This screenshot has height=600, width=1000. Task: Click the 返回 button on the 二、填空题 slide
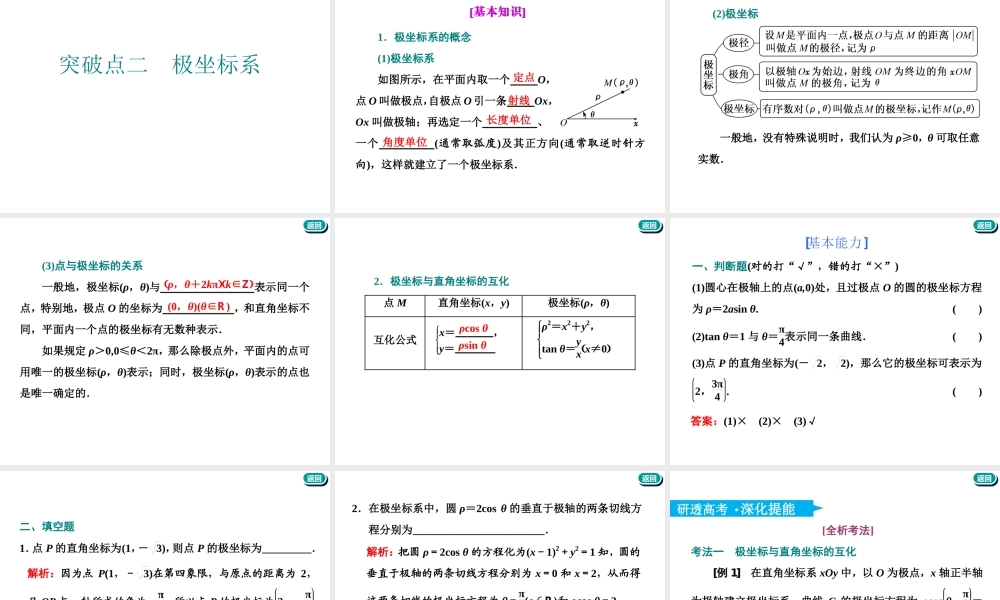(316, 479)
